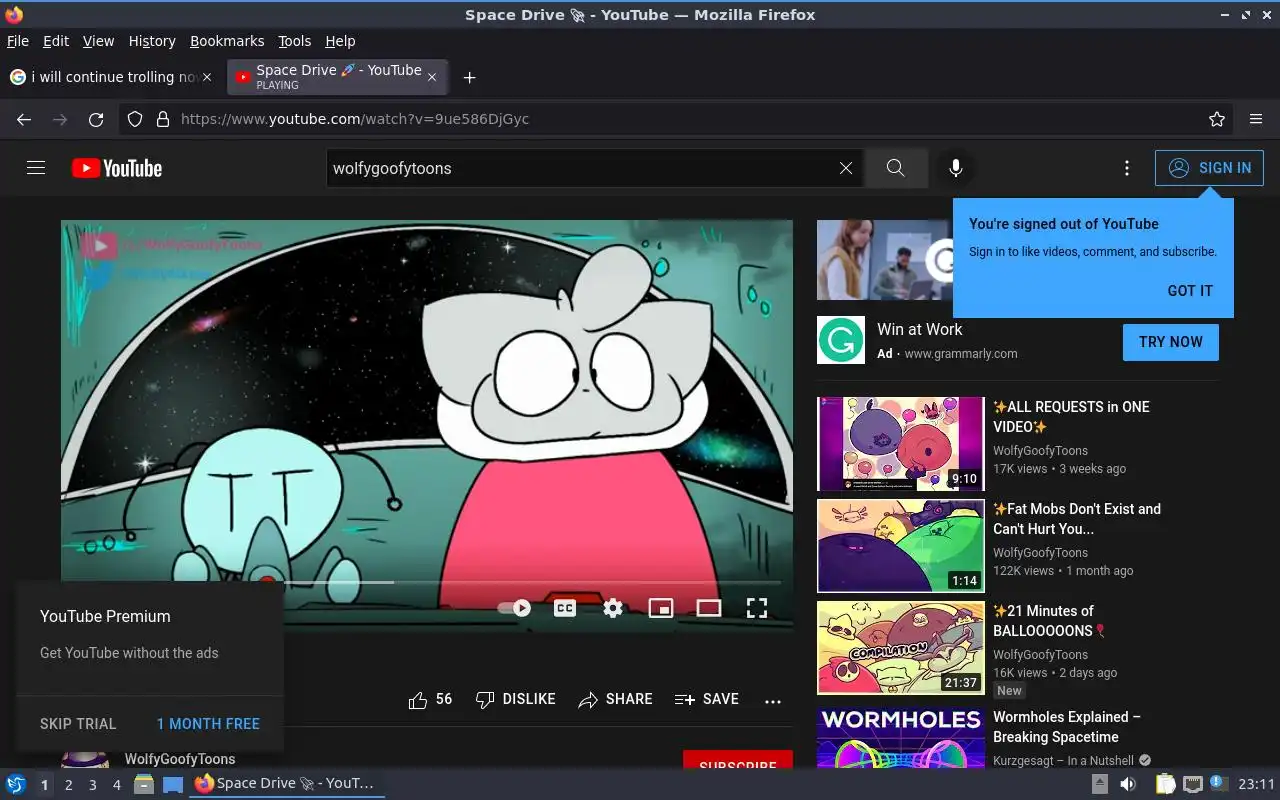Screen dimensions: 1280x800
Task: Open the file manager taskbar icon
Action: click(x=144, y=784)
